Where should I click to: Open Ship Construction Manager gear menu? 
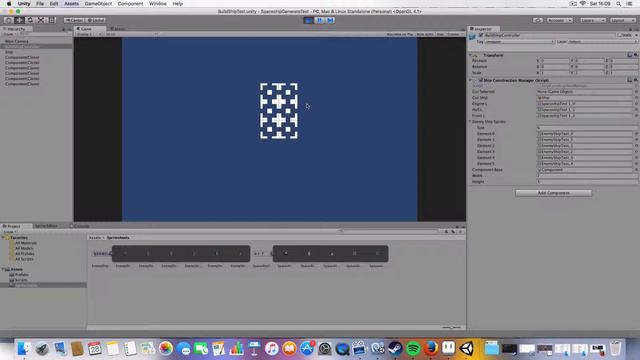click(x=636, y=80)
